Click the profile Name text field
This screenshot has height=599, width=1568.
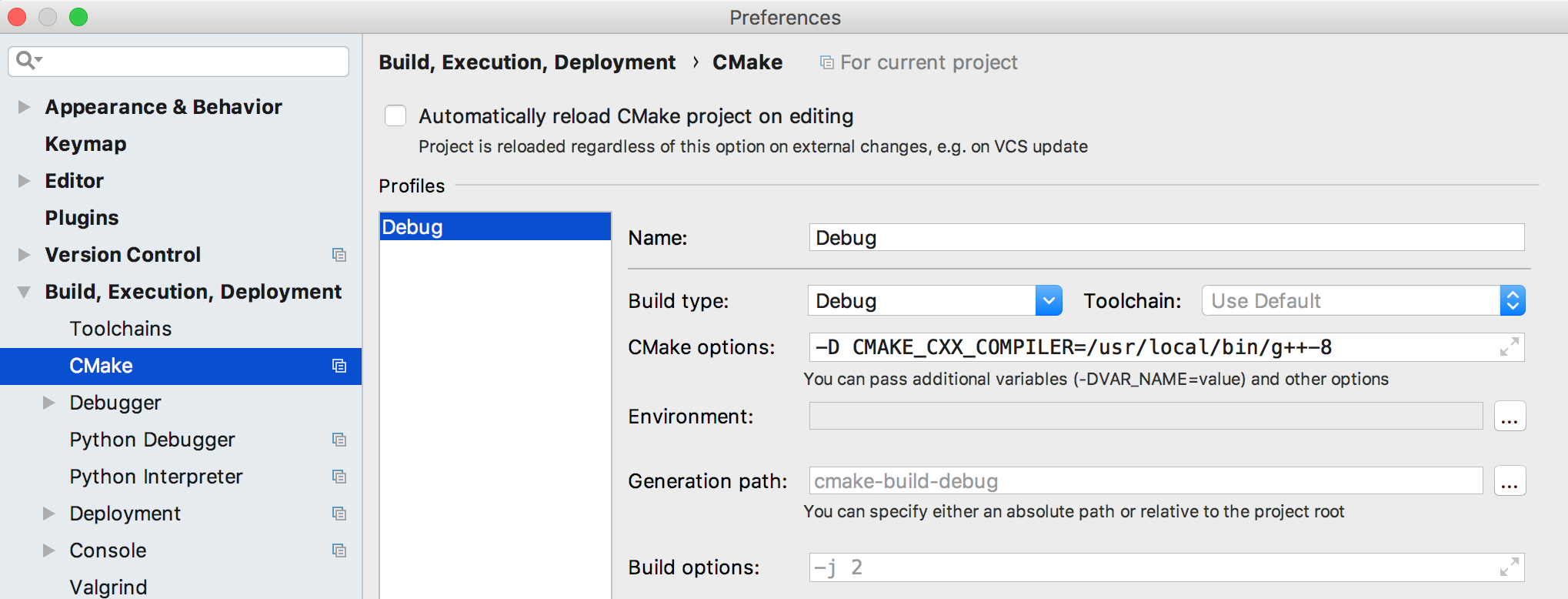coord(1166,238)
